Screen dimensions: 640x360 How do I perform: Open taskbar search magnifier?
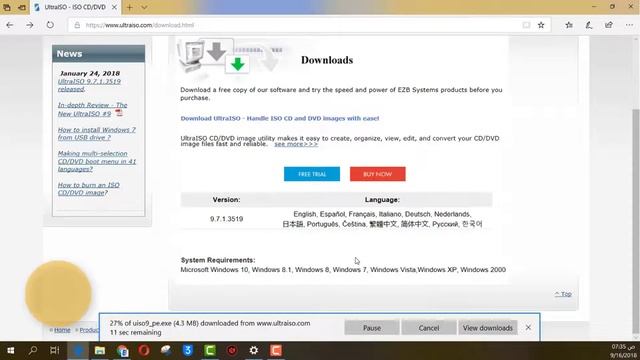[33, 350]
